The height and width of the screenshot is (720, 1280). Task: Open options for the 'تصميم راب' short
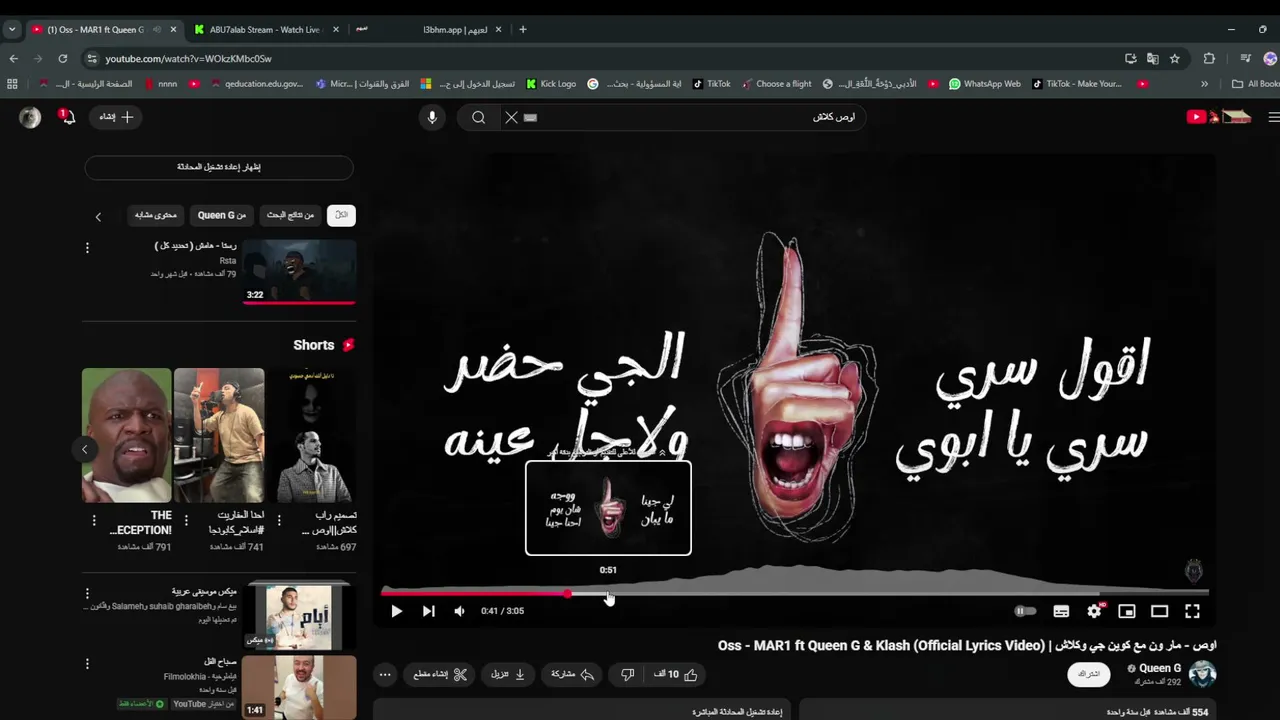pyautogui.click(x=279, y=521)
